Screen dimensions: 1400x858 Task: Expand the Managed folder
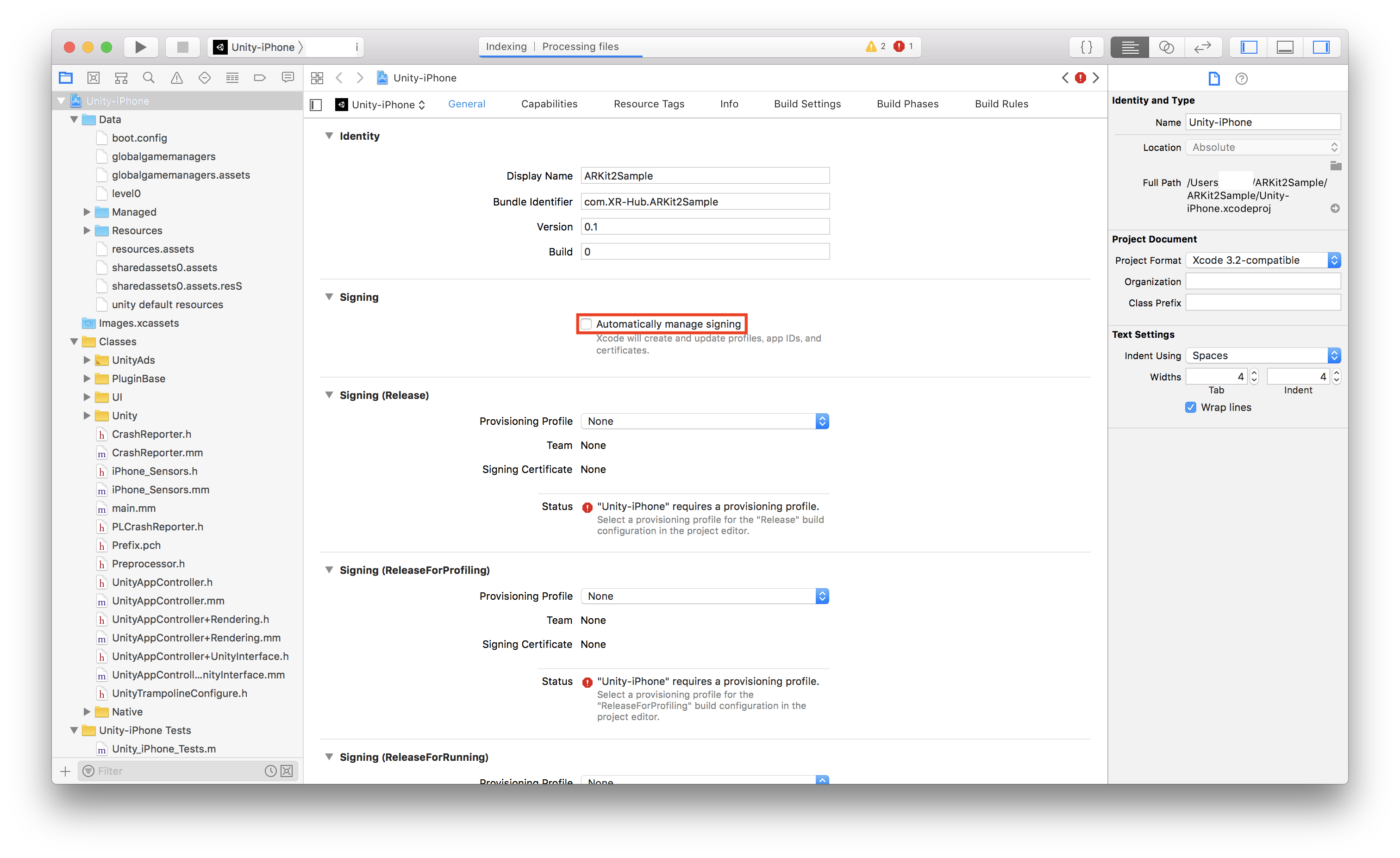coord(87,212)
